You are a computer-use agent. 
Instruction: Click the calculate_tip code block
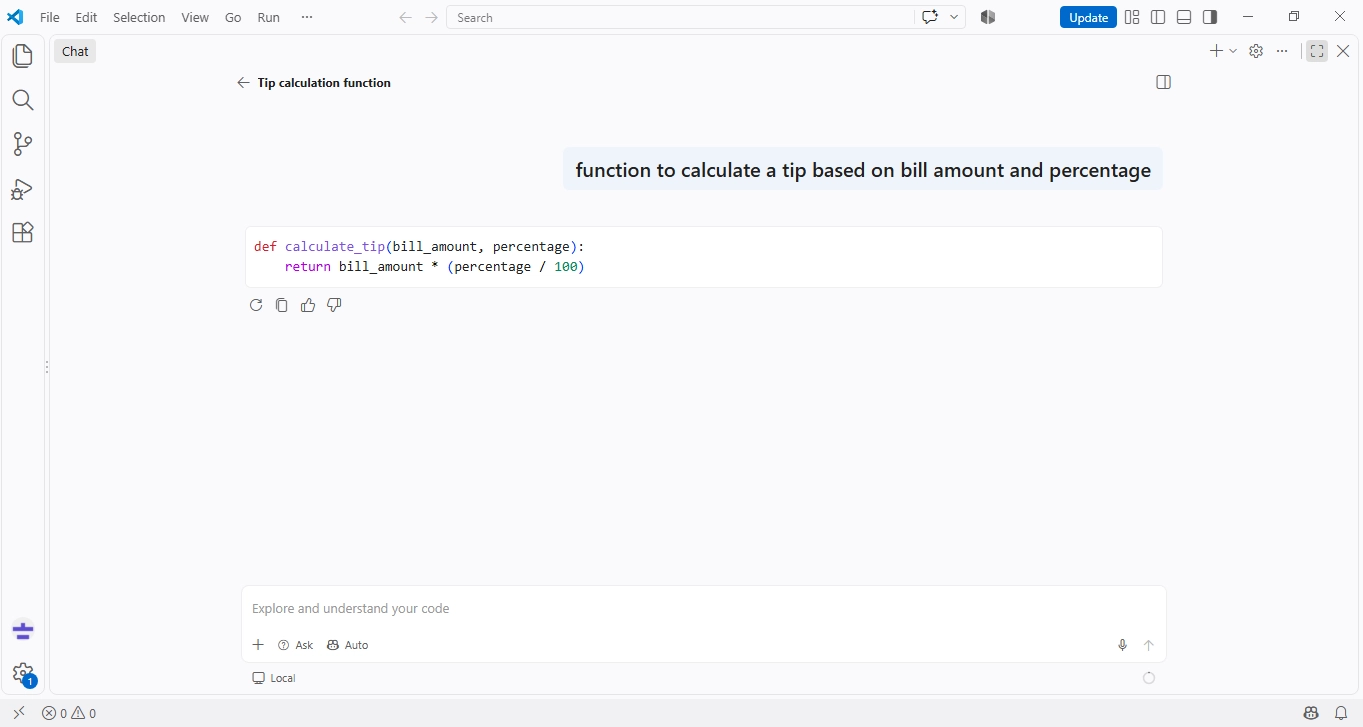click(704, 257)
